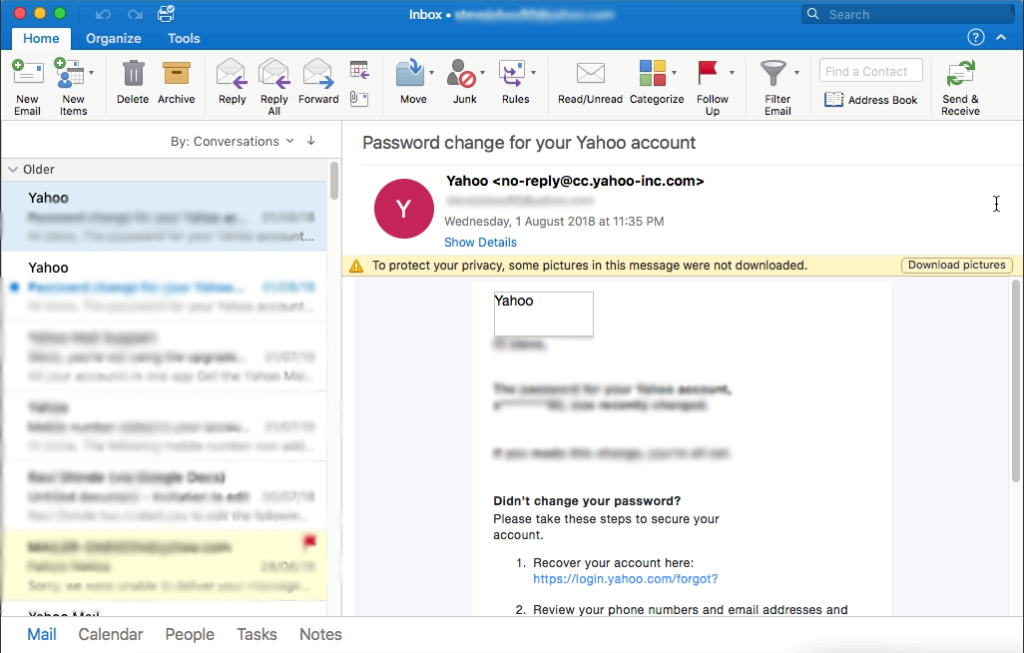Click the message list scrollbar
The image size is (1024, 653).
pos(334,181)
